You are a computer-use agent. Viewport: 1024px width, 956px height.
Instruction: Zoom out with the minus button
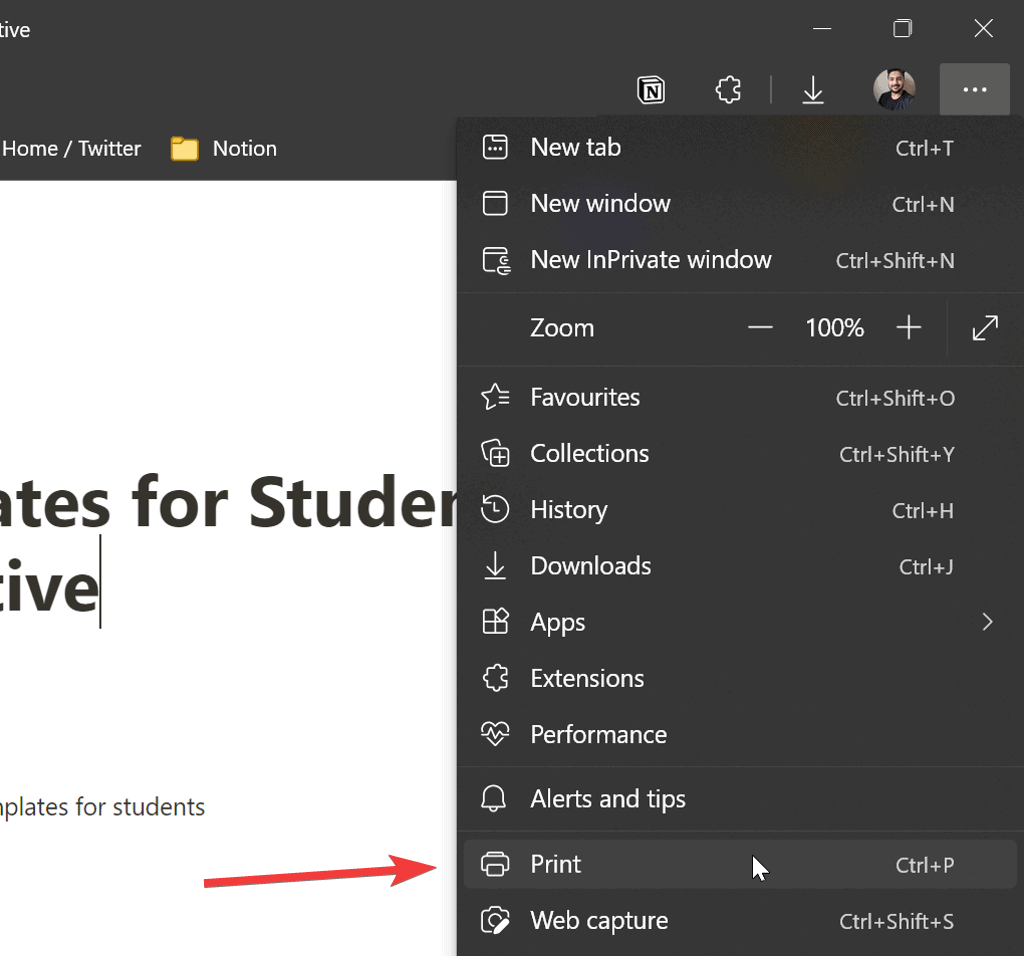tap(760, 328)
